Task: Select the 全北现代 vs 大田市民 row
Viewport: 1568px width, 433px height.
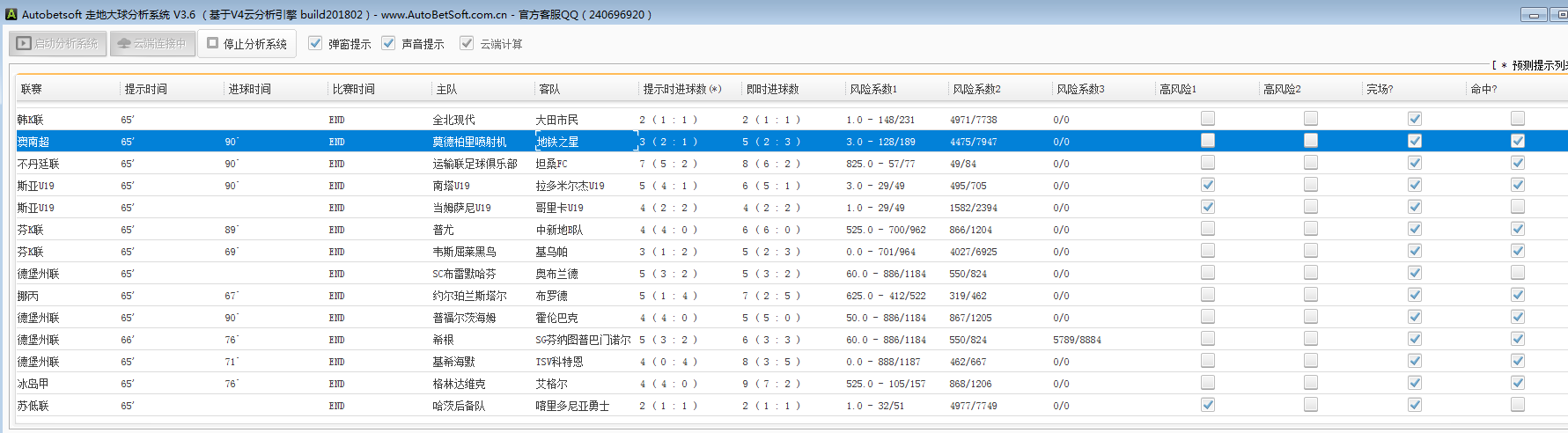Action: coord(453,120)
